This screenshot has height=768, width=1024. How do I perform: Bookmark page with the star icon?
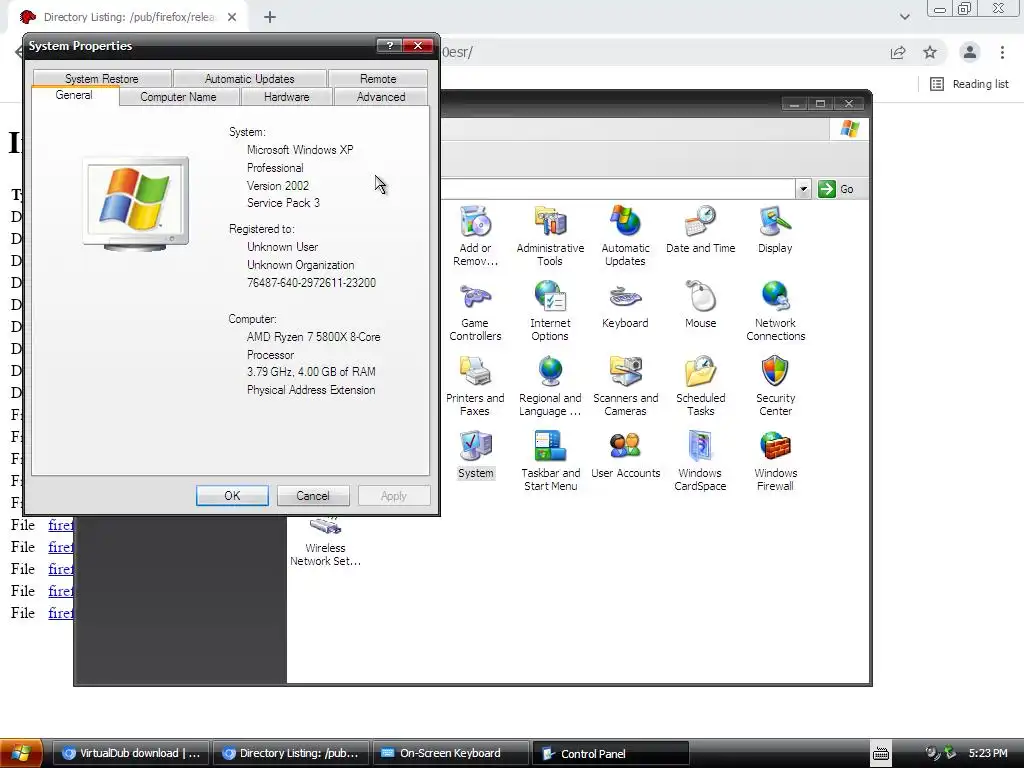coord(930,52)
